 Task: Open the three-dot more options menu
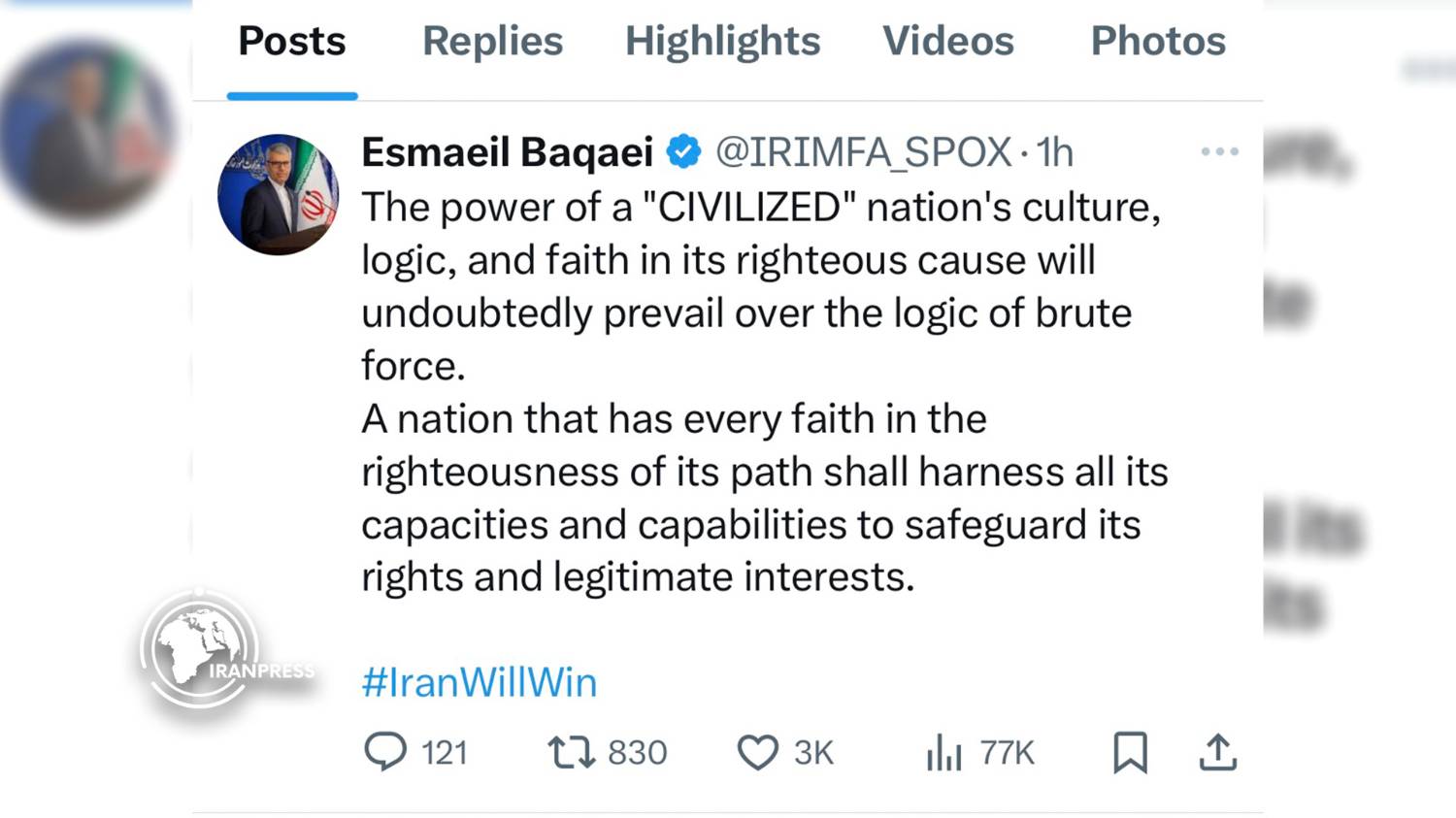coord(1219,151)
